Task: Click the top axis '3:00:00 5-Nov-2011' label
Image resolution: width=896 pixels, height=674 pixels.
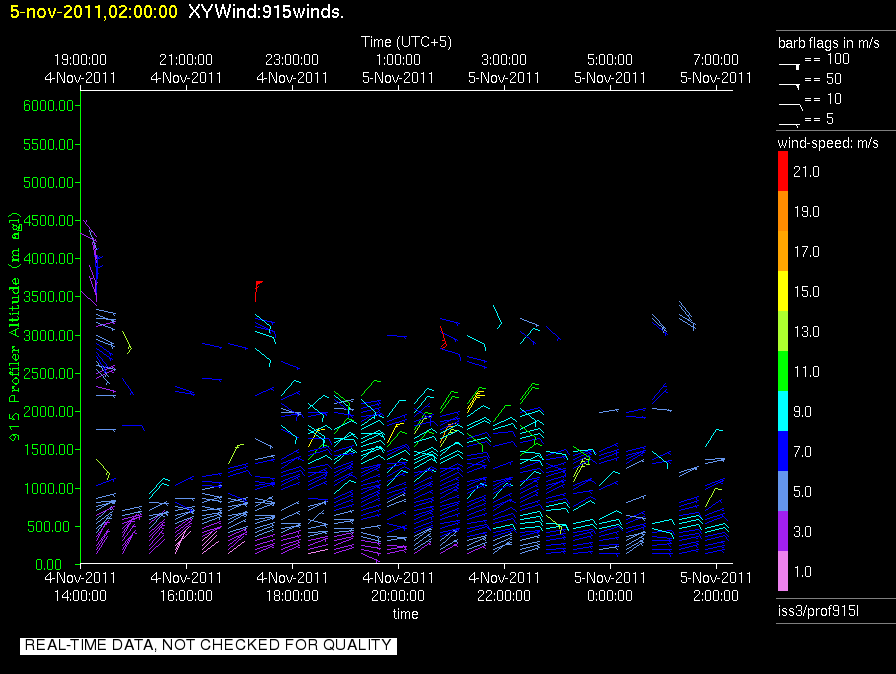Action: [x=503, y=69]
